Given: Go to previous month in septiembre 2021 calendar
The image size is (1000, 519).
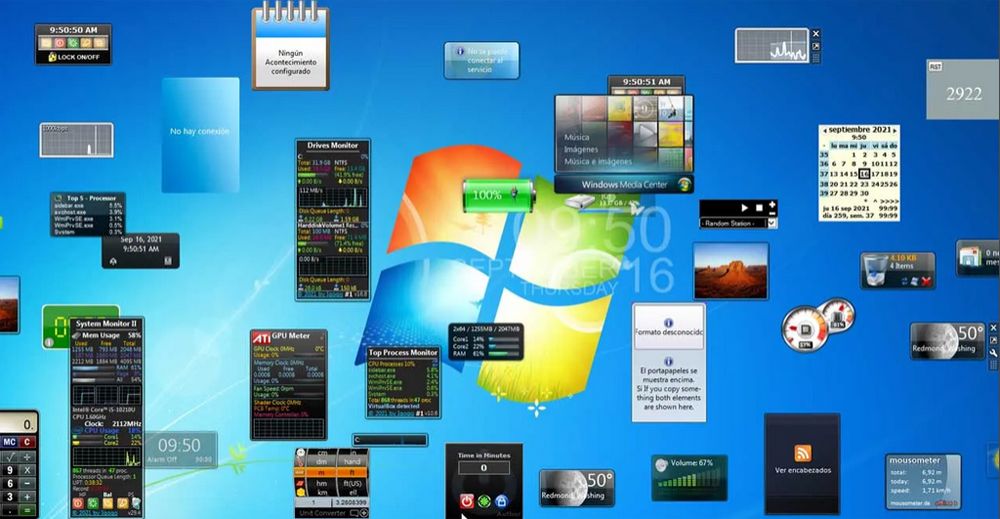Looking at the screenshot, I should 825,131.
